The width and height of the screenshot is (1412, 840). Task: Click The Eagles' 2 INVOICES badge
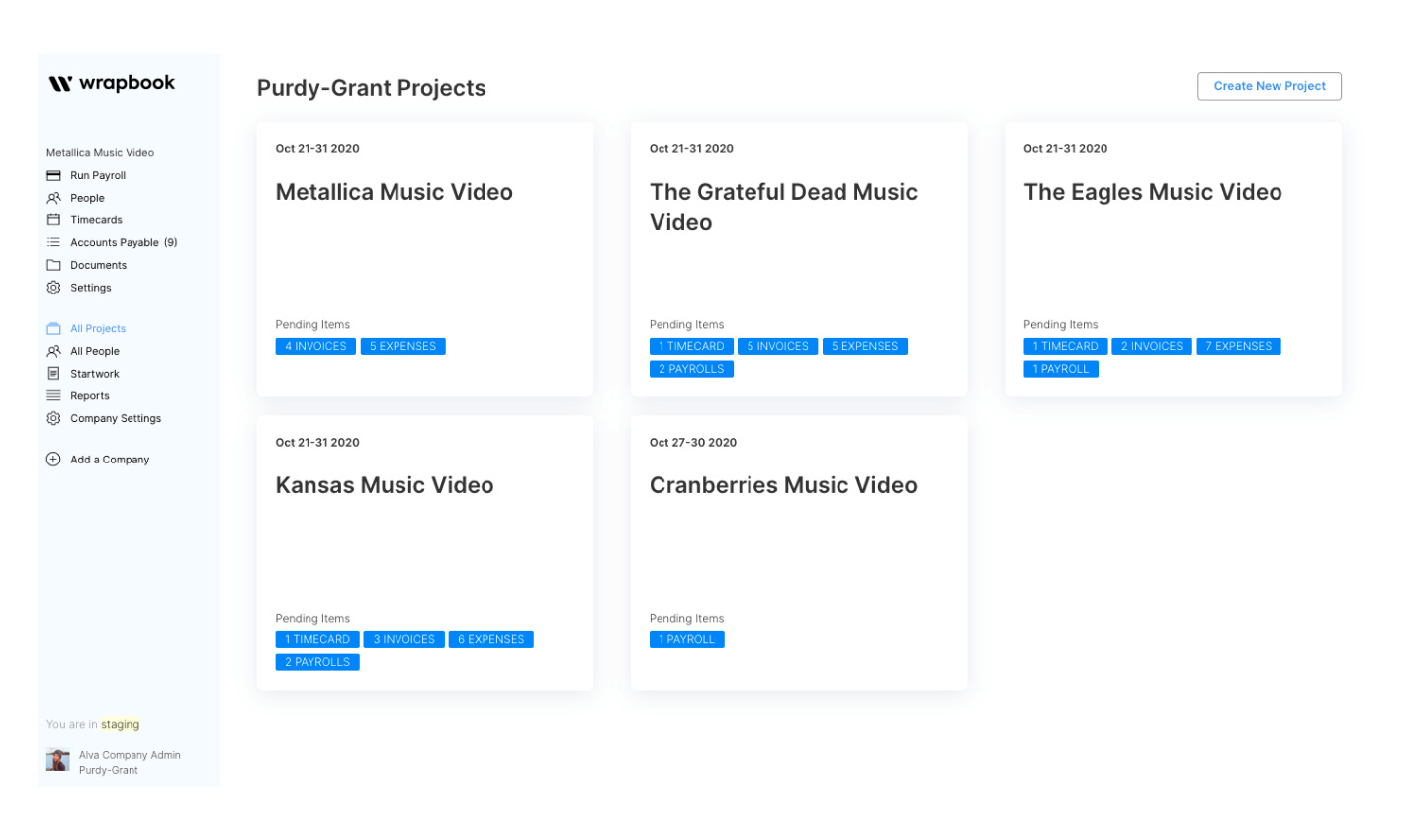(x=1152, y=346)
